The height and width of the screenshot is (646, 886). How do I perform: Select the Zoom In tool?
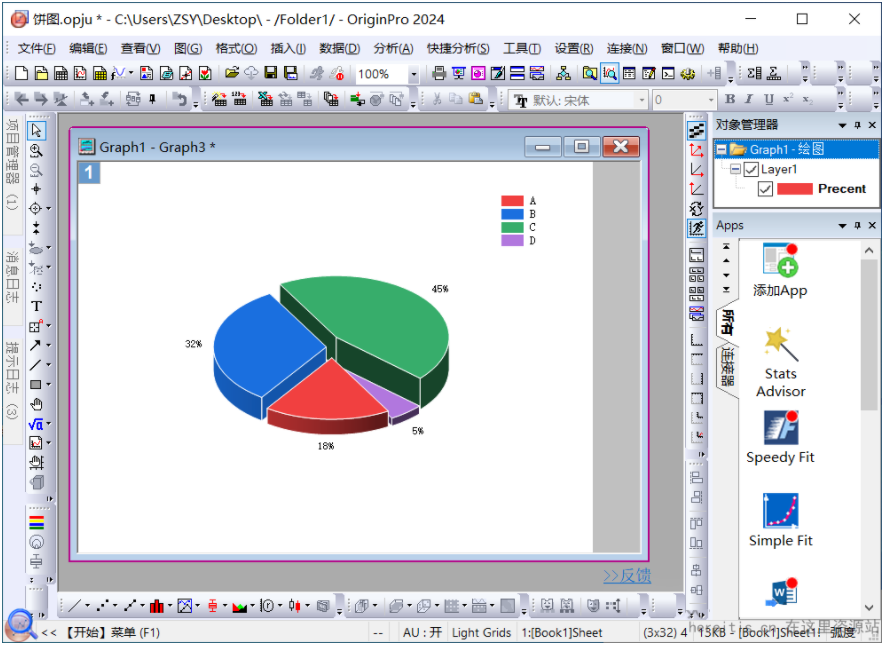pyautogui.click(x=36, y=150)
